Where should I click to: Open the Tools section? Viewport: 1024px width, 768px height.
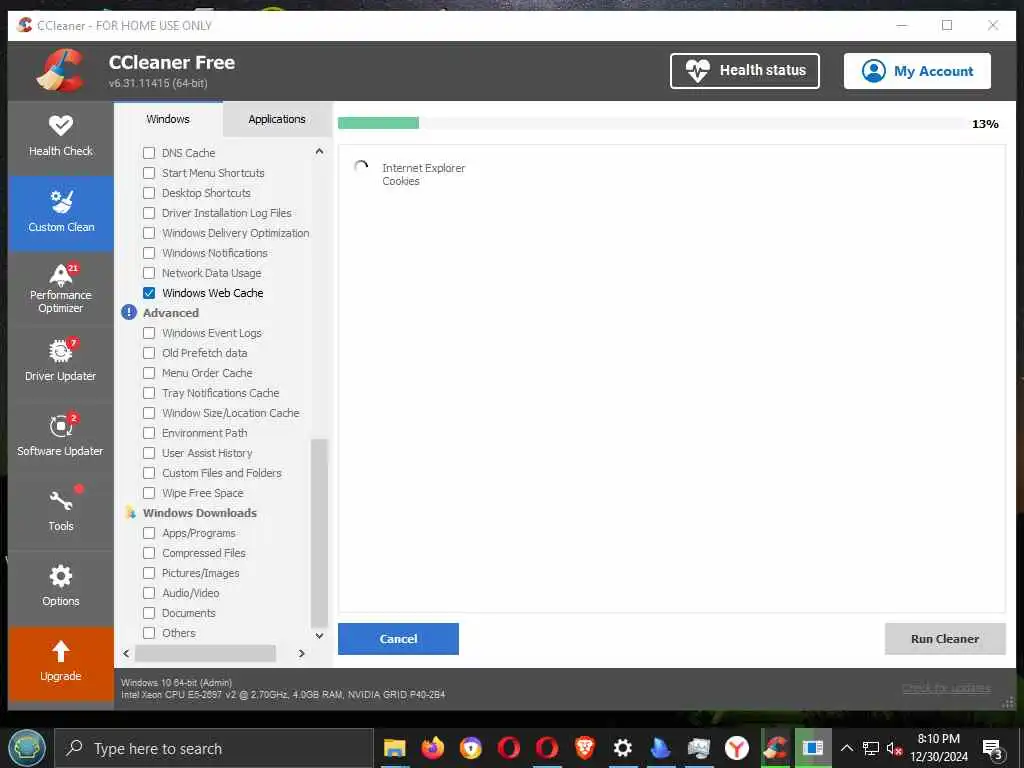click(61, 510)
